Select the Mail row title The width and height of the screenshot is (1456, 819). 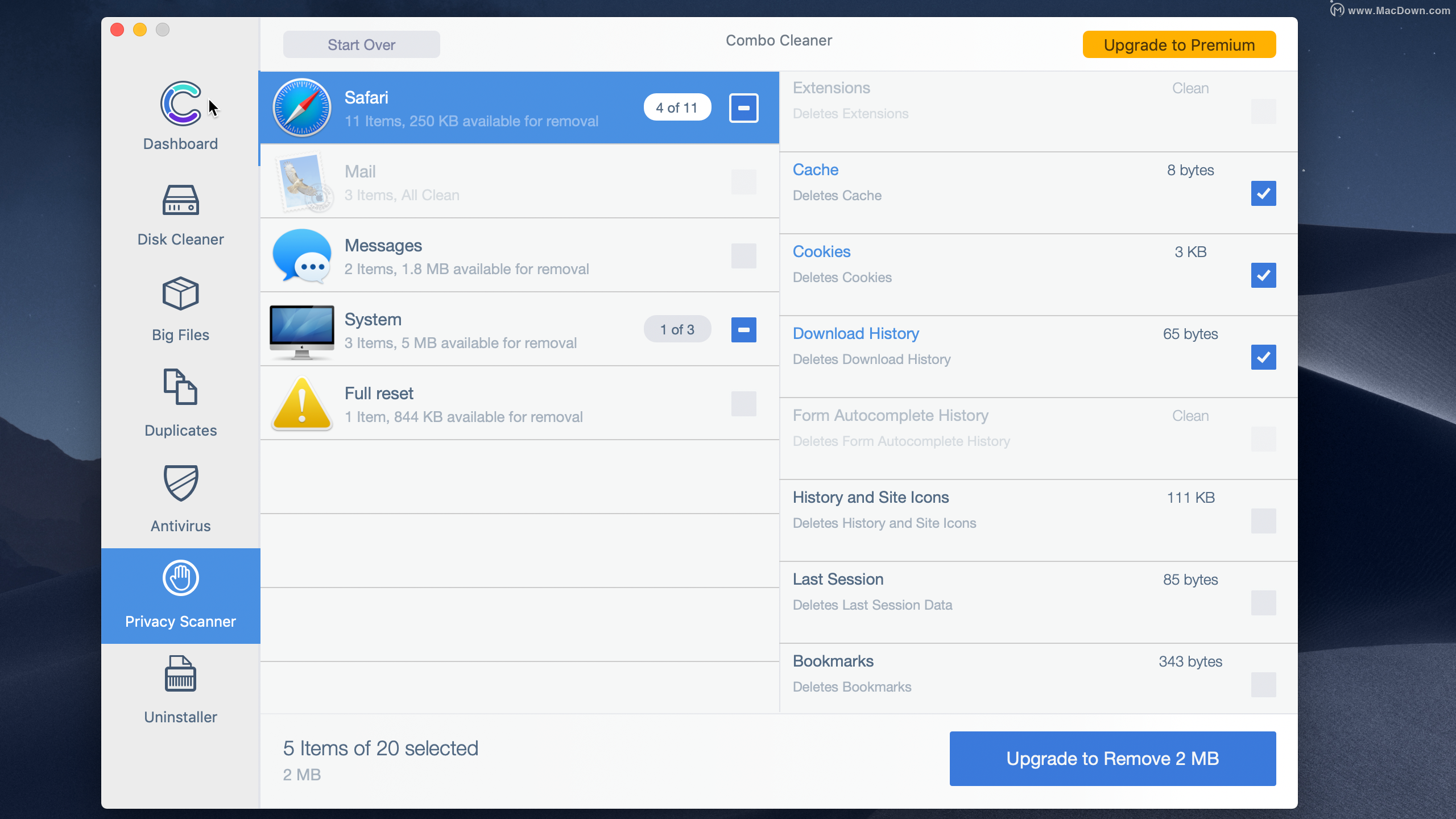pyautogui.click(x=360, y=172)
